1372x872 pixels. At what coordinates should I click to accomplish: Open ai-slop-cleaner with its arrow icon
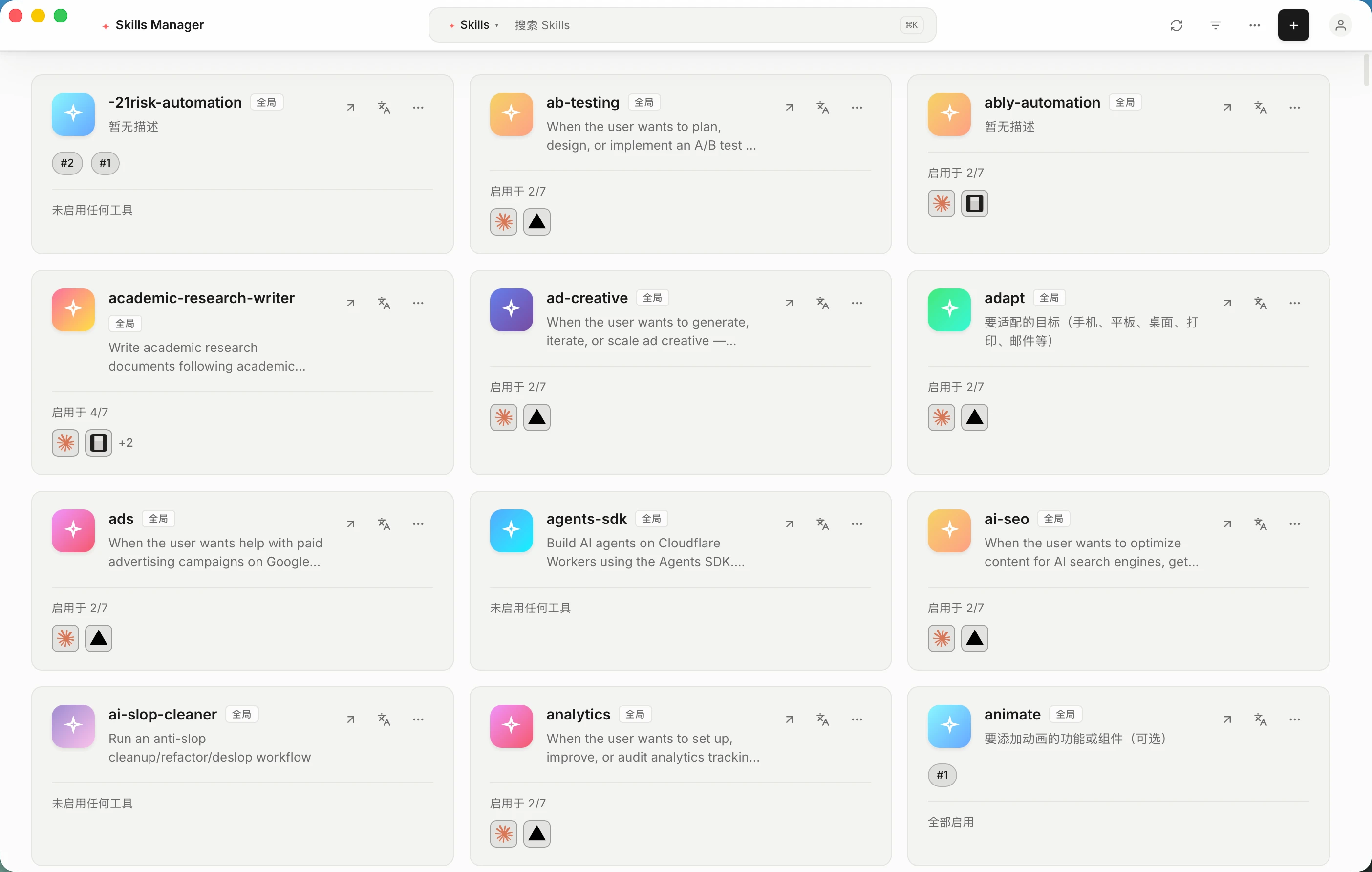[351, 720]
